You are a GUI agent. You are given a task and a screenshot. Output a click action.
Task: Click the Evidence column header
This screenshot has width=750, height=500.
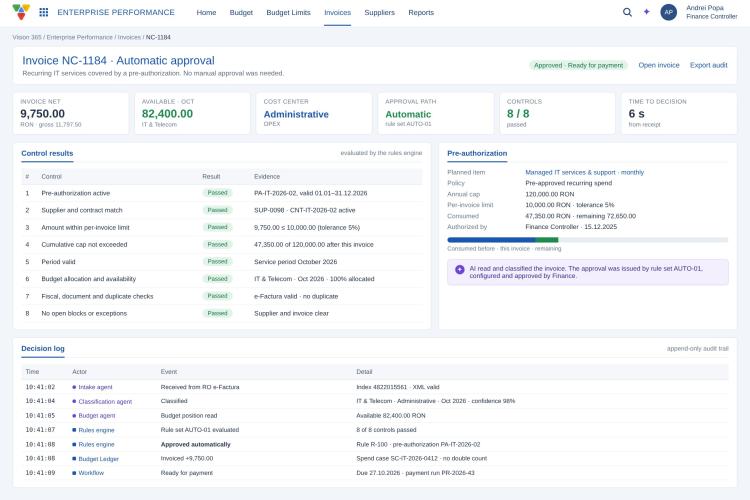(267, 177)
